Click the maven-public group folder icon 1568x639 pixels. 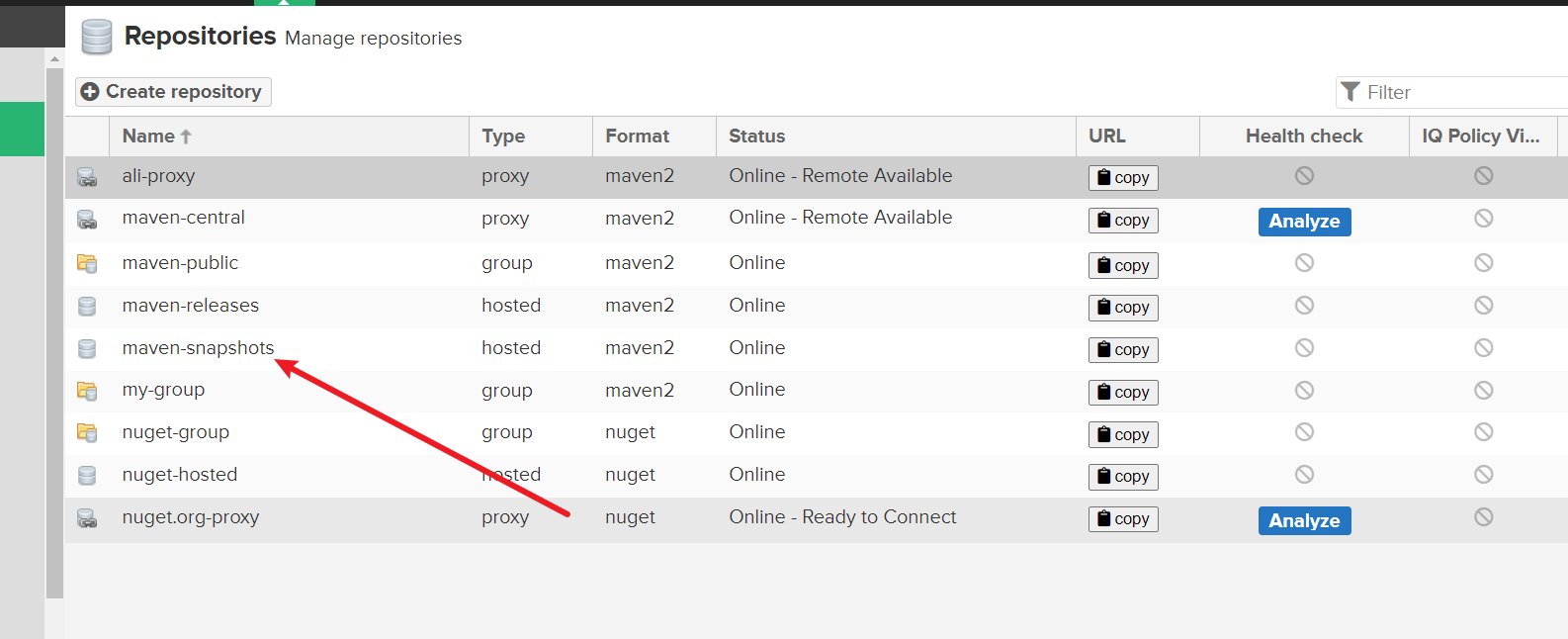coord(87,264)
